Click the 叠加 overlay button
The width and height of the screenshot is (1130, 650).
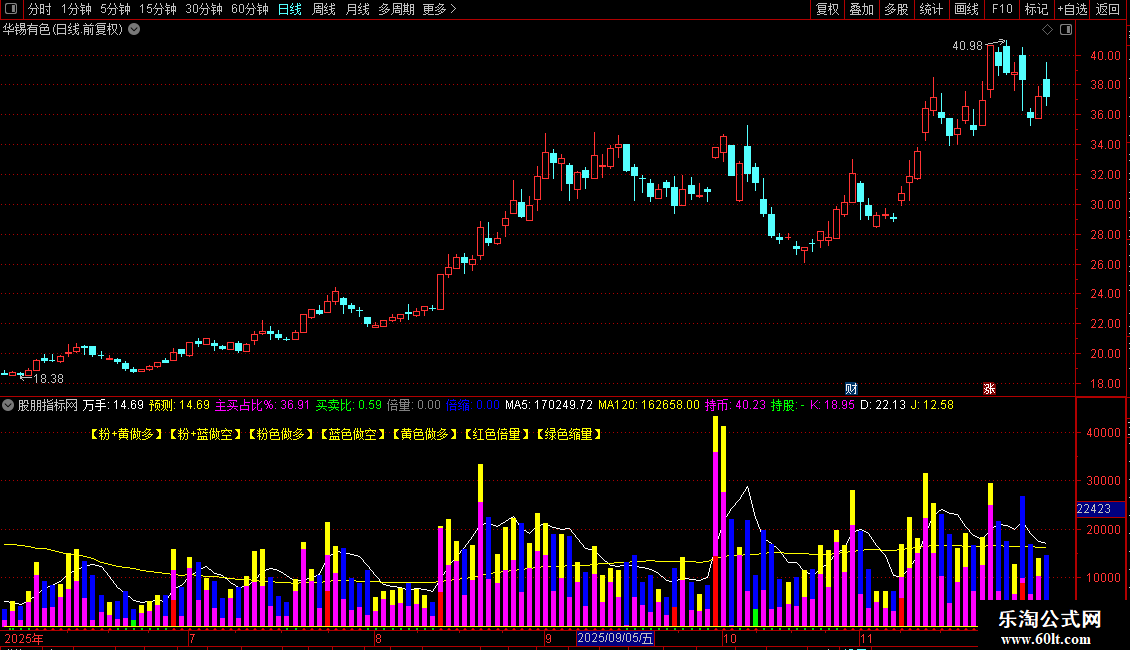[x=862, y=9]
